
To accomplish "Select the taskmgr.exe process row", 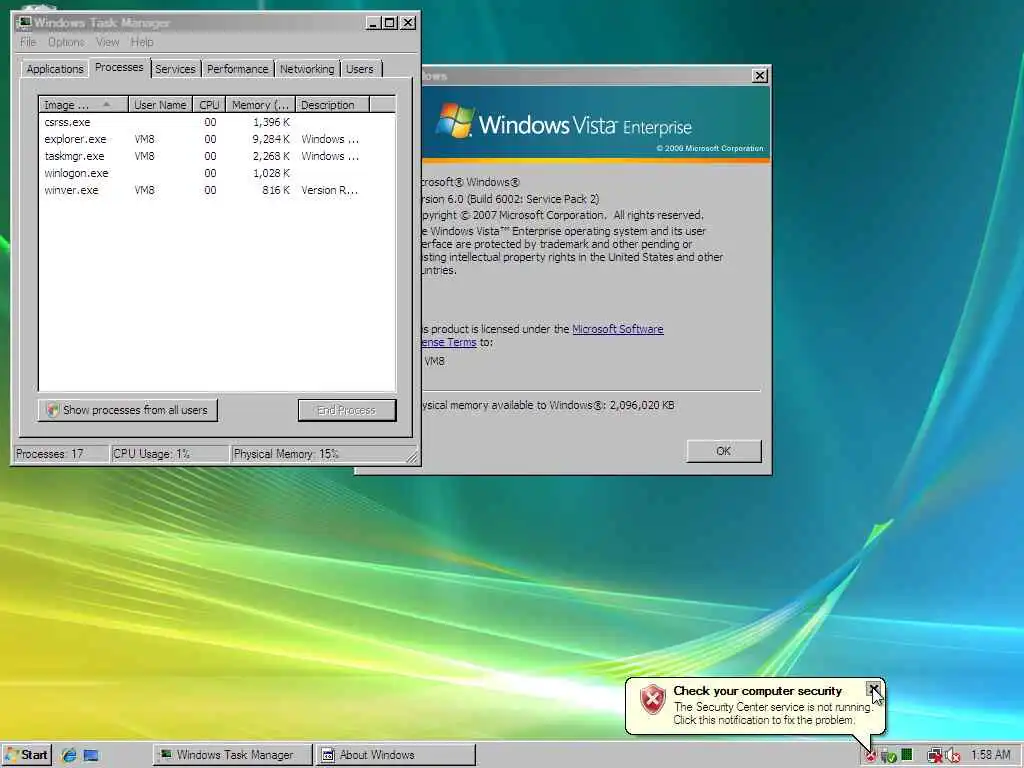I will coord(217,156).
